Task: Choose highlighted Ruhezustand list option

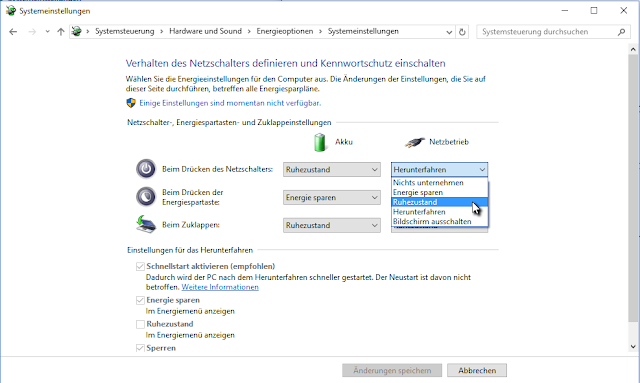Action: pyautogui.click(x=440, y=202)
